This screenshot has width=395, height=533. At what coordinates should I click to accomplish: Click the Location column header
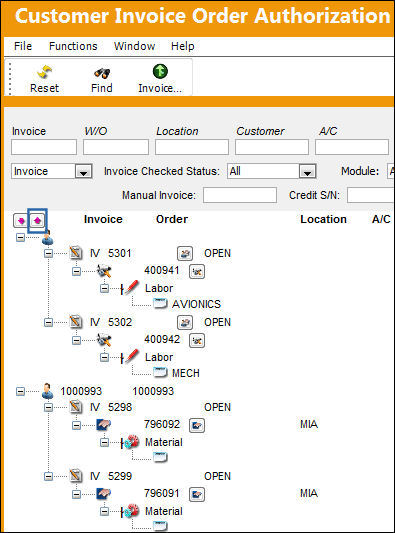[x=324, y=219]
